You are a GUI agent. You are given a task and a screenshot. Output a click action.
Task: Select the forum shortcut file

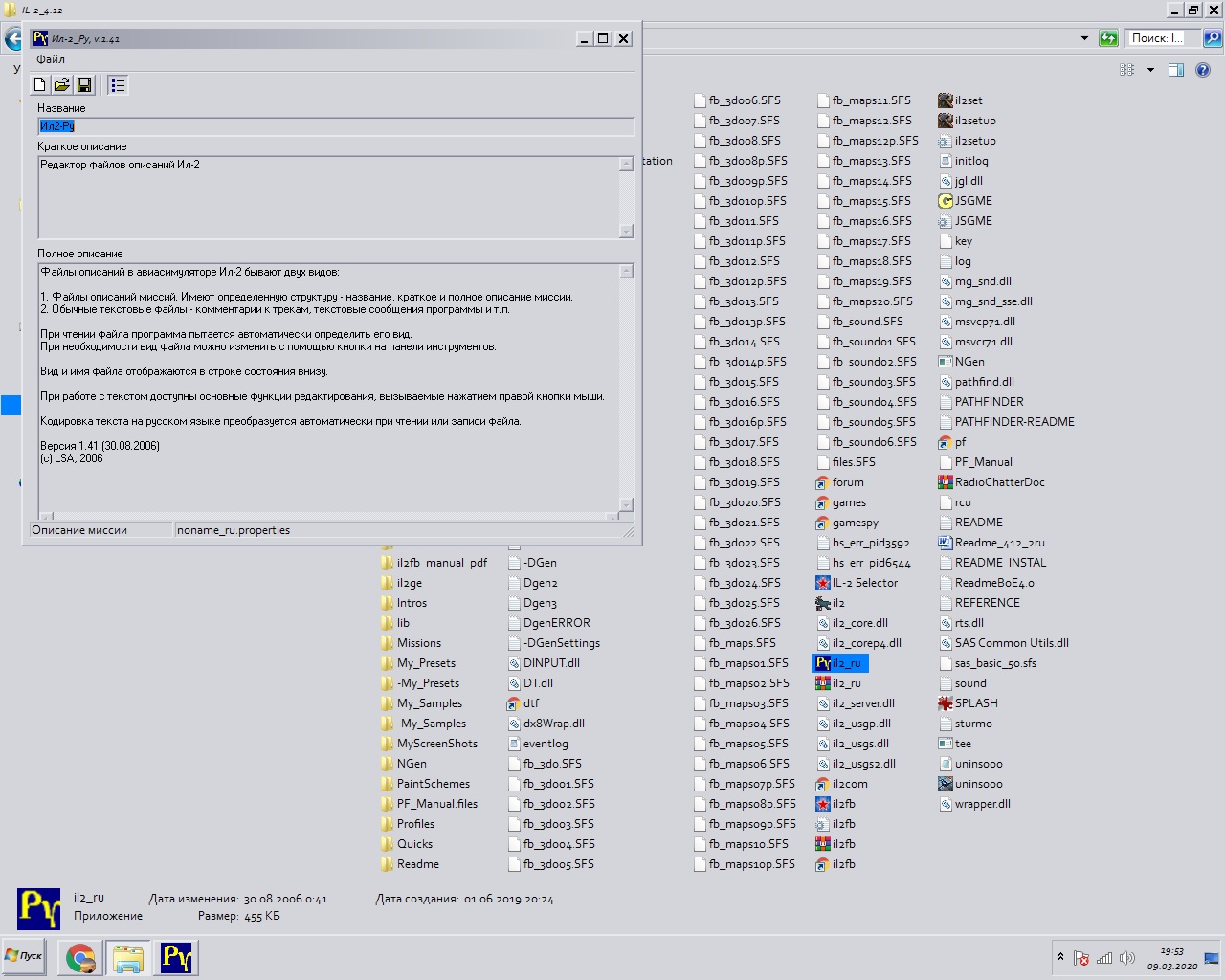point(839,482)
